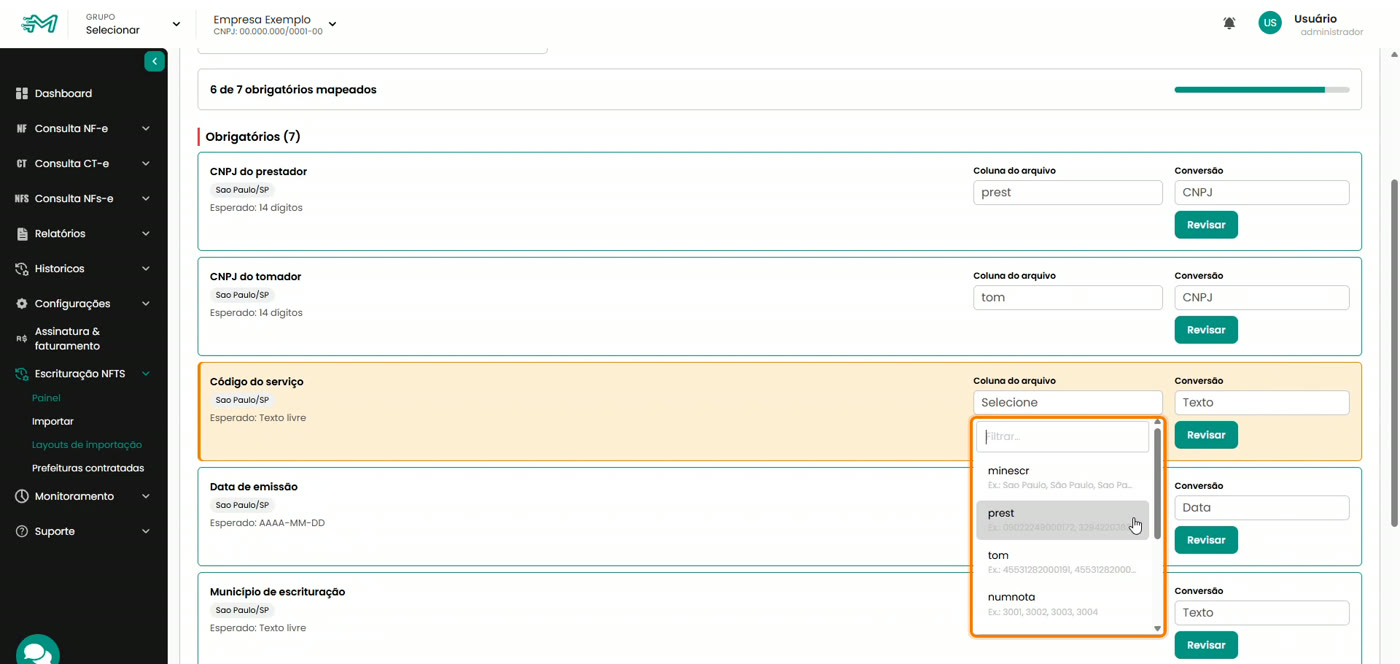Open Conversão field for CNPJ do prestador
The image size is (1400, 664).
(1261, 192)
